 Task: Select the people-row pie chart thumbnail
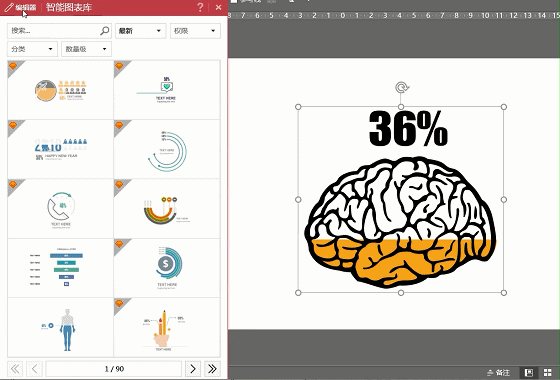pos(60,90)
